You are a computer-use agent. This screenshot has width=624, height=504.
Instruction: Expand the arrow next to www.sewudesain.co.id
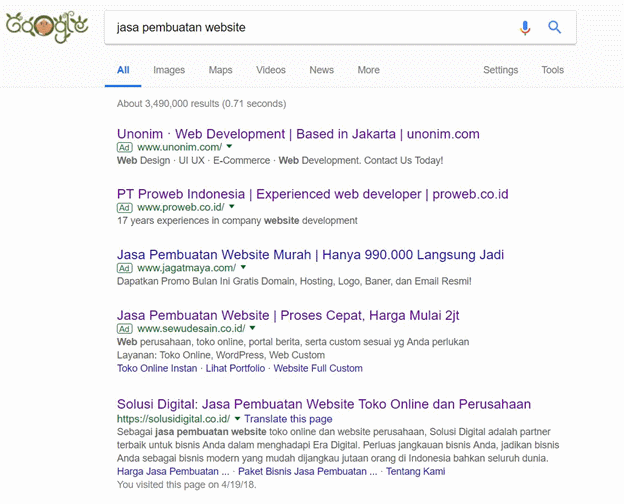coord(252,328)
